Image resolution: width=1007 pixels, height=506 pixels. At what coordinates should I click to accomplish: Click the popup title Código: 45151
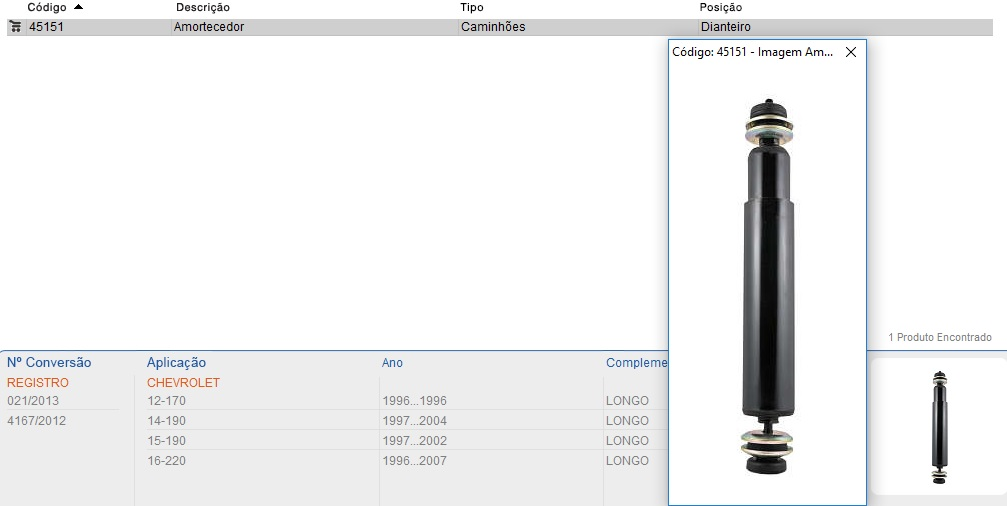click(x=752, y=53)
